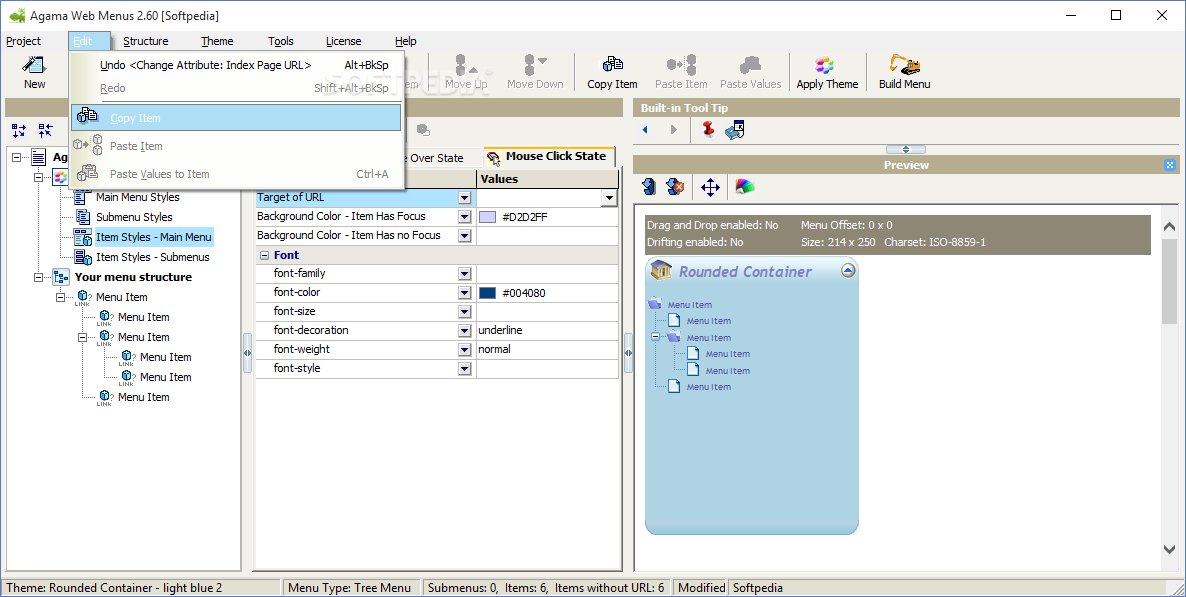The height and width of the screenshot is (597, 1186).
Task: Open the License menu
Action: pos(343,41)
